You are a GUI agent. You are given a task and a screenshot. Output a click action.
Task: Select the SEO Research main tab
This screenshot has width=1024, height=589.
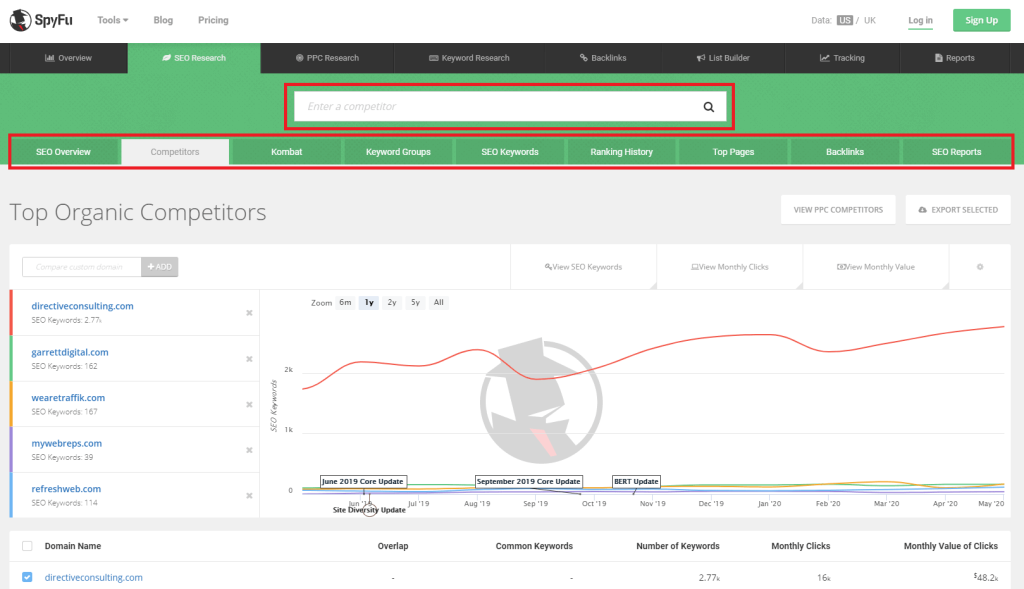(194, 58)
